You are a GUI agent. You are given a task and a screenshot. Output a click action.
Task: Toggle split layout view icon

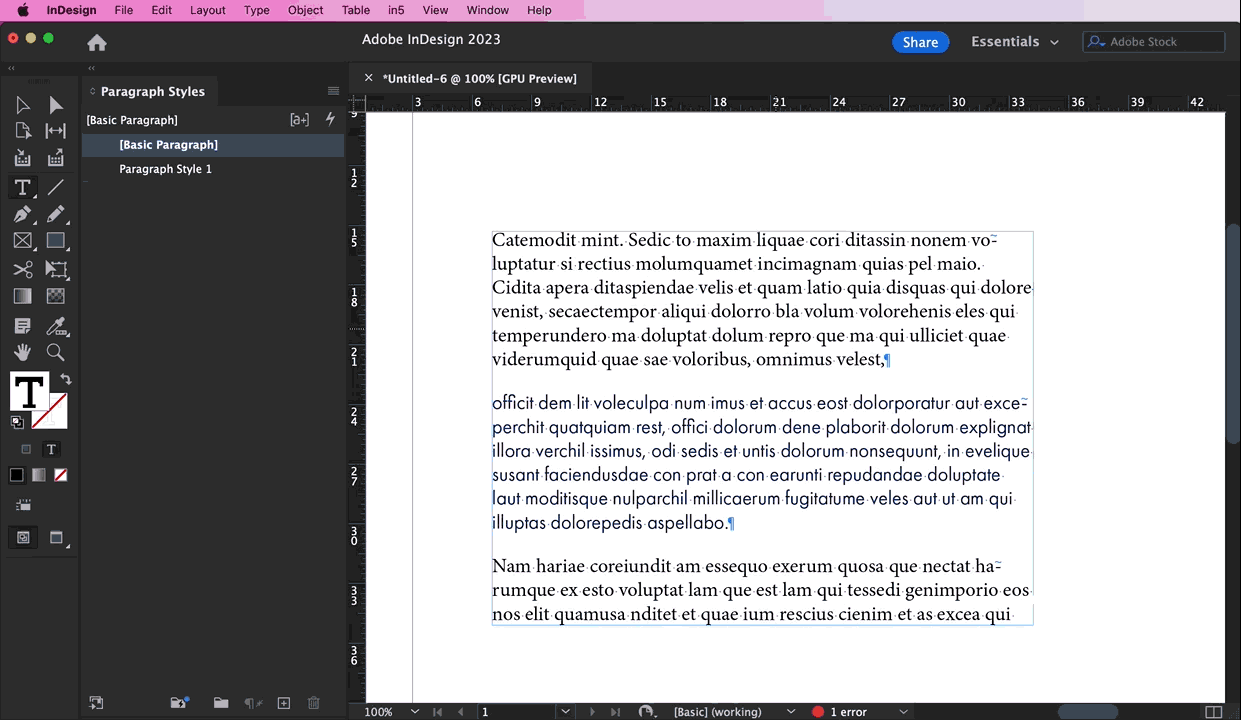[x=1213, y=712]
